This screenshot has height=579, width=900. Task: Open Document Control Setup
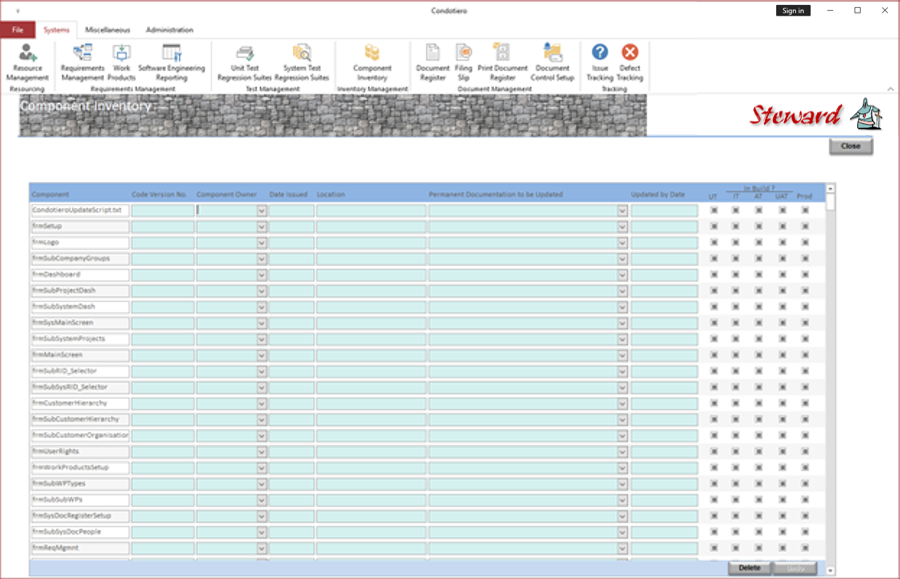(x=552, y=63)
